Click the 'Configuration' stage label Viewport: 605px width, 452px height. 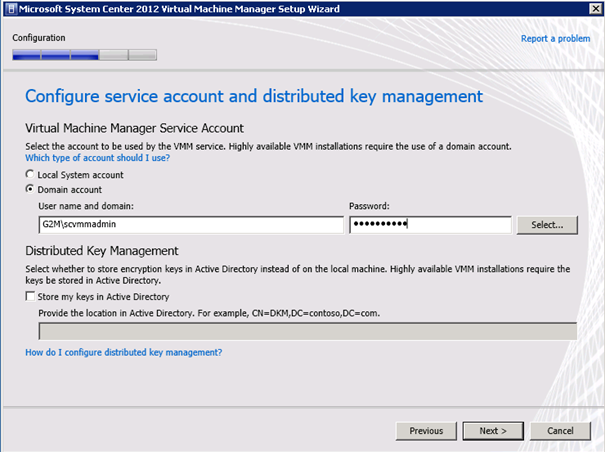[39, 38]
